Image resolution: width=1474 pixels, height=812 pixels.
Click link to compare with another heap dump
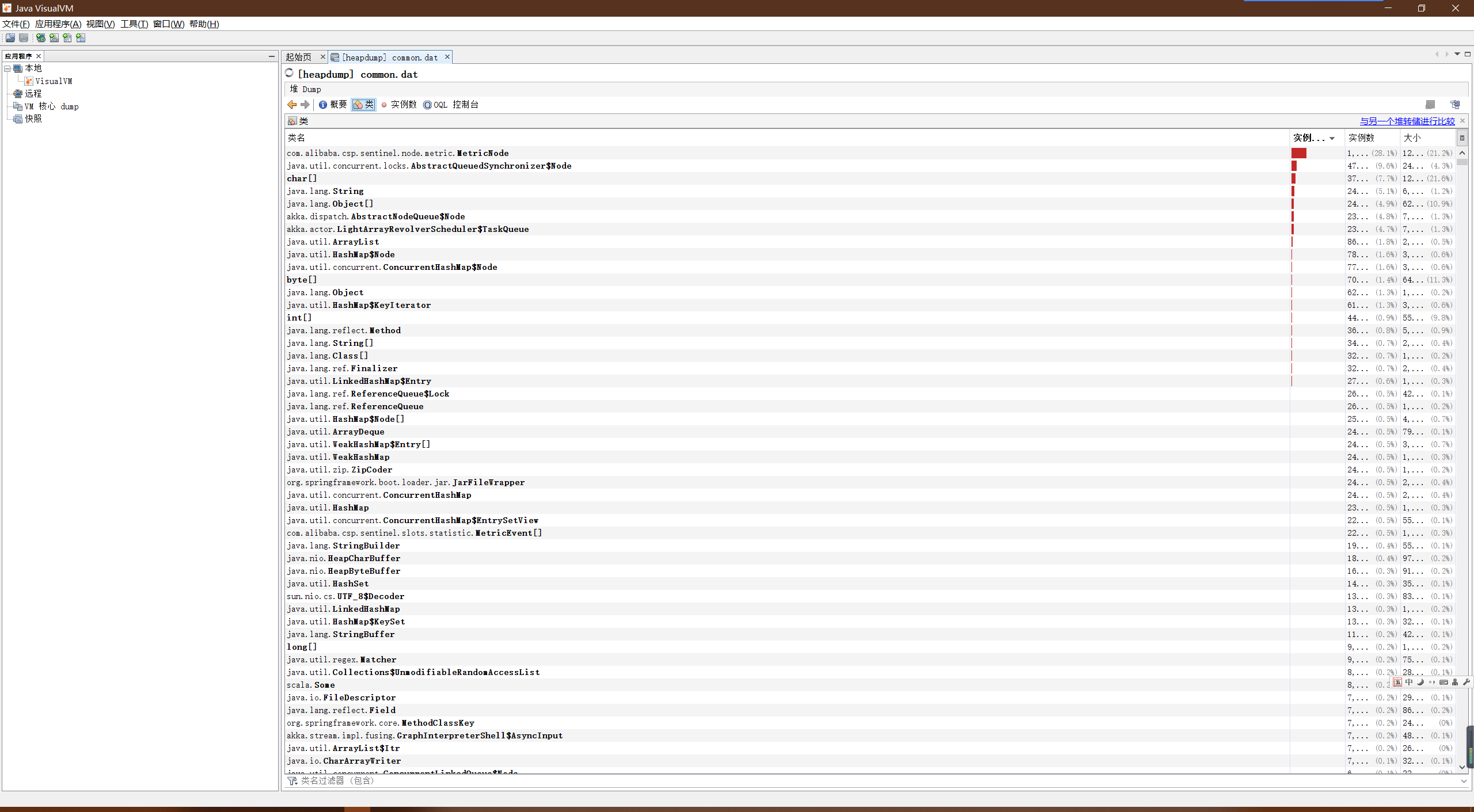click(x=1407, y=121)
